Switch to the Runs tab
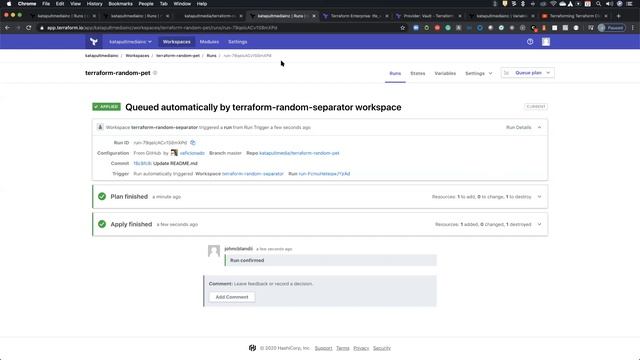Viewport: 640px width, 360px height. tap(395, 73)
